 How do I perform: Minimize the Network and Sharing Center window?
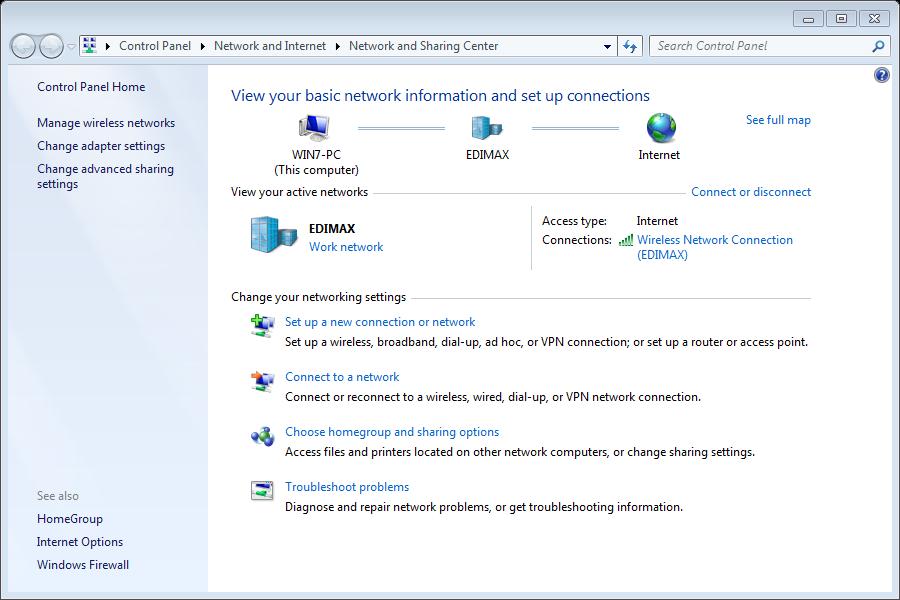pyautogui.click(x=808, y=19)
